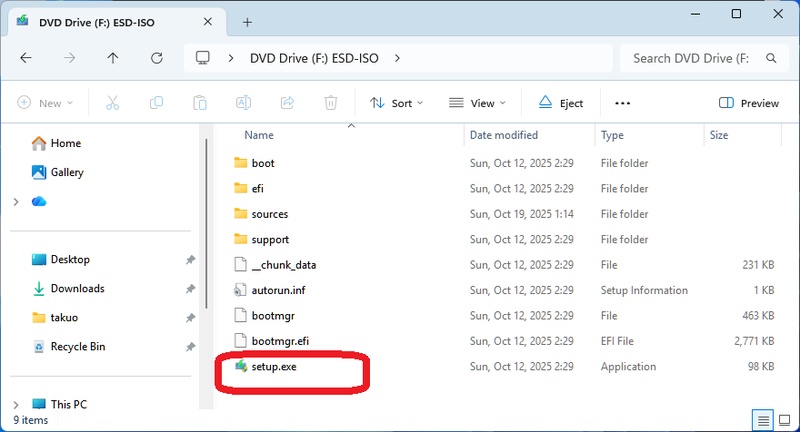Open the View dropdown menu
The image size is (800, 432).
pos(477,103)
